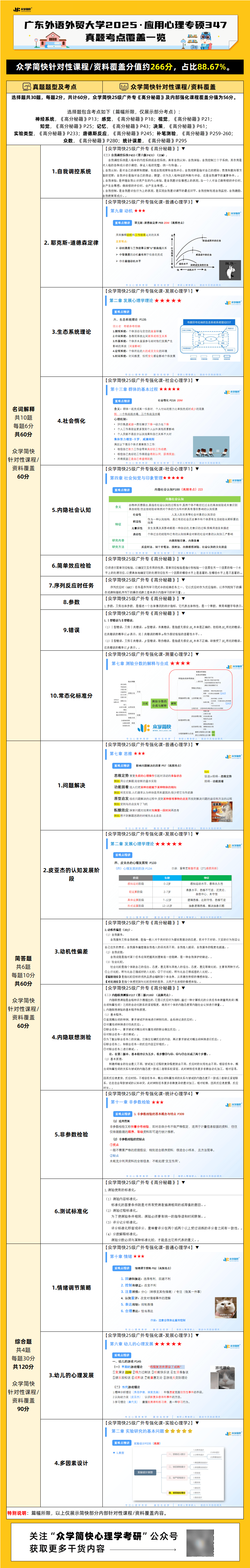Click the topic 3.生态系统理论
The height and width of the screenshot is (1568, 250).
pos(71,332)
